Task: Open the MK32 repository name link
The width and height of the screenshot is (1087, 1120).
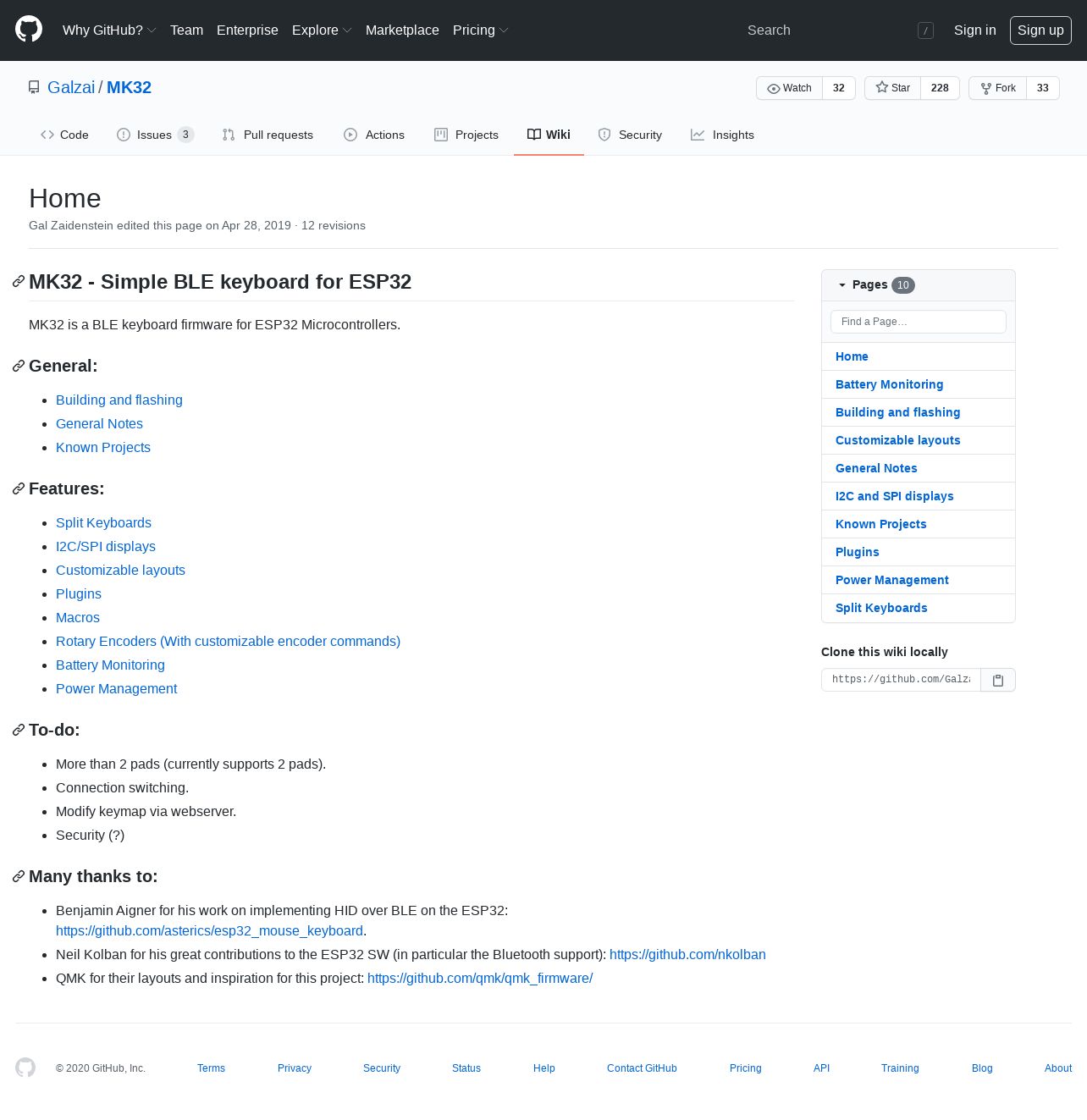Action: tap(129, 87)
